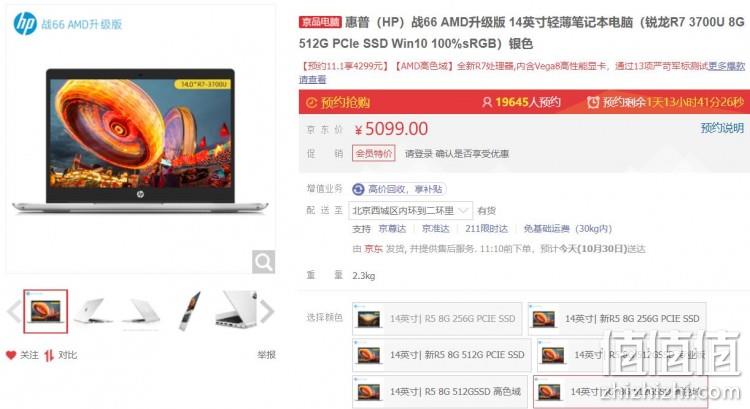This screenshot has width=750, height=409.
Task: Open the 预约说明 reservation info link
Action: click(x=722, y=128)
